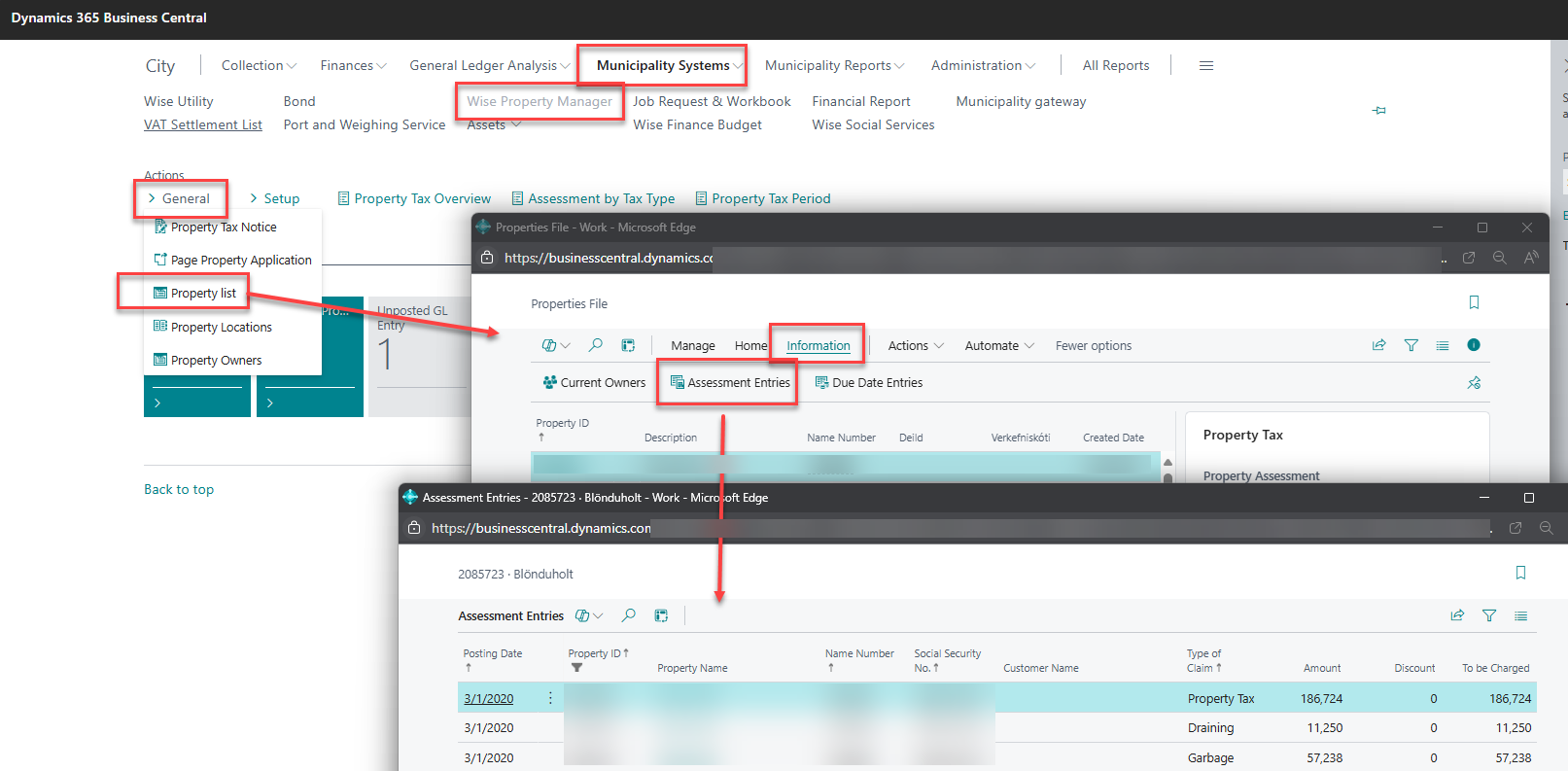This screenshot has height=771, width=1568.
Task: Search within the Assessment Entries list
Action: (x=629, y=615)
